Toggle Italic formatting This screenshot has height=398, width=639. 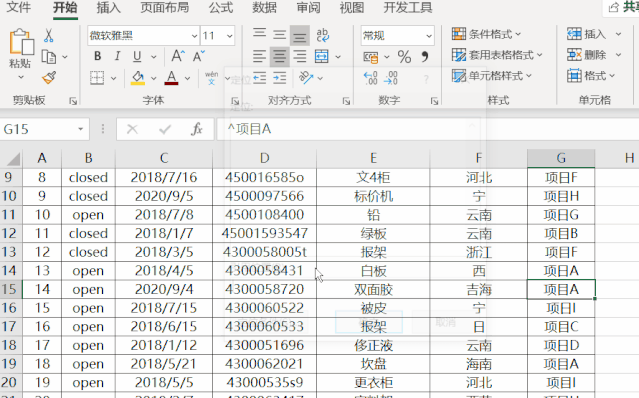117,56
